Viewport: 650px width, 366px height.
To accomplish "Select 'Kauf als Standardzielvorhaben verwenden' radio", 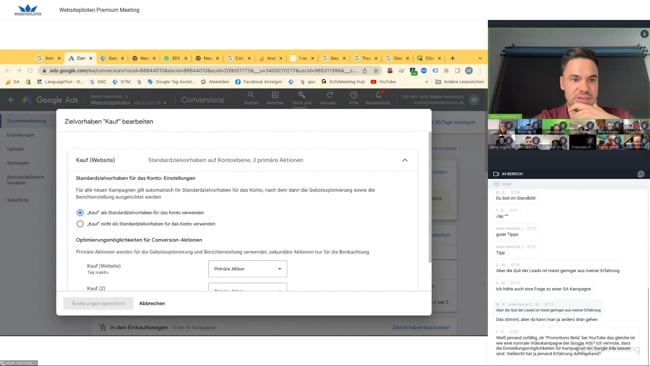I will [80, 212].
